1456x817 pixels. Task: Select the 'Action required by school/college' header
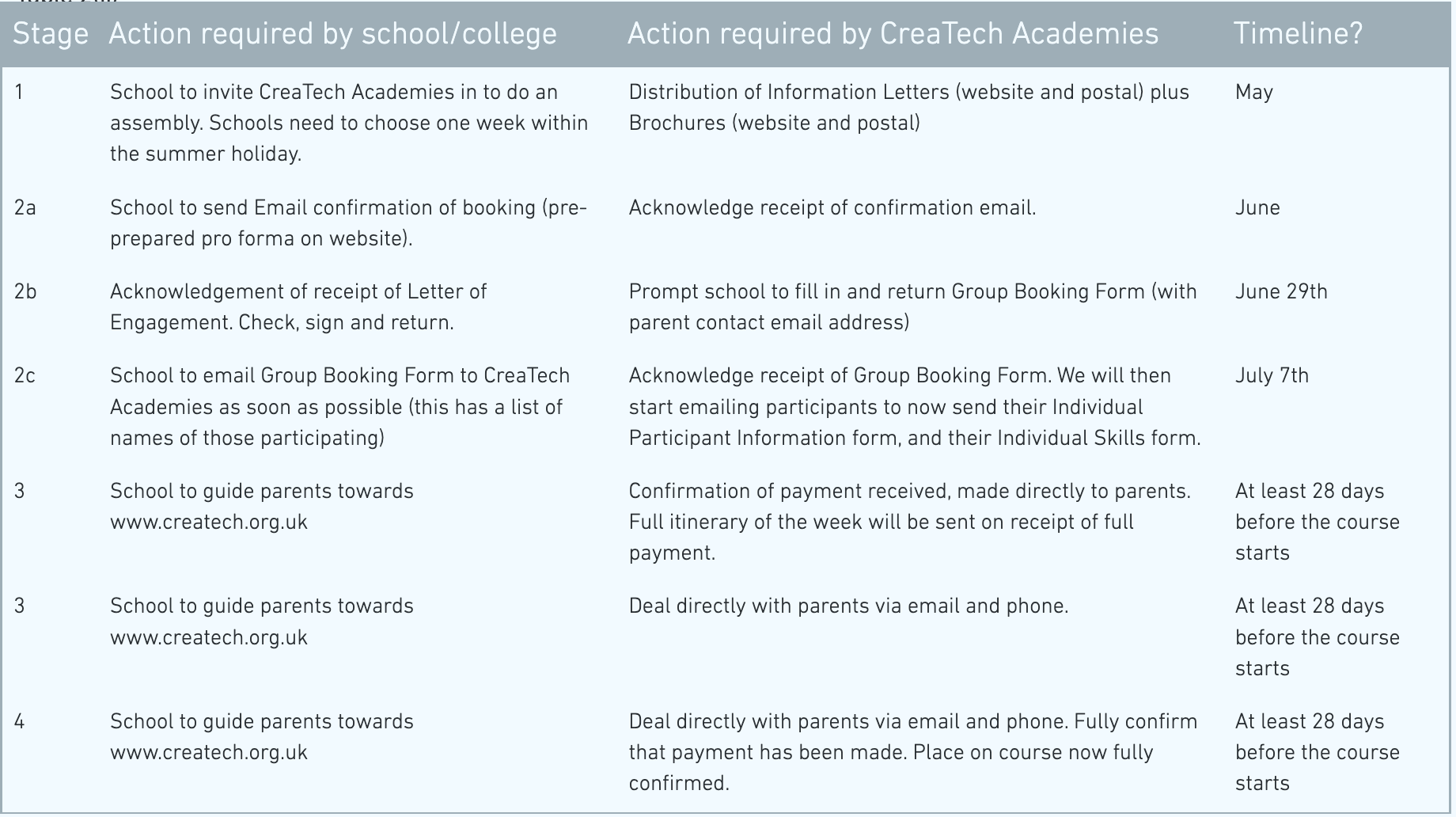(x=332, y=34)
